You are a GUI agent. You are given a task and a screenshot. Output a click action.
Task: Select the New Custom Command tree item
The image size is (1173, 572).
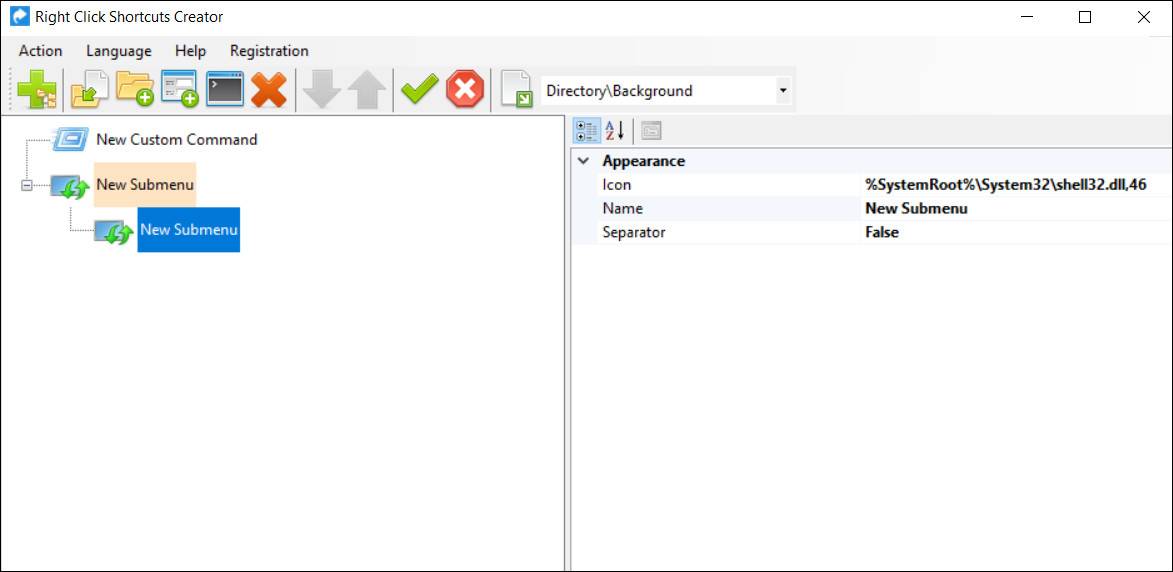click(x=177, y=140)
